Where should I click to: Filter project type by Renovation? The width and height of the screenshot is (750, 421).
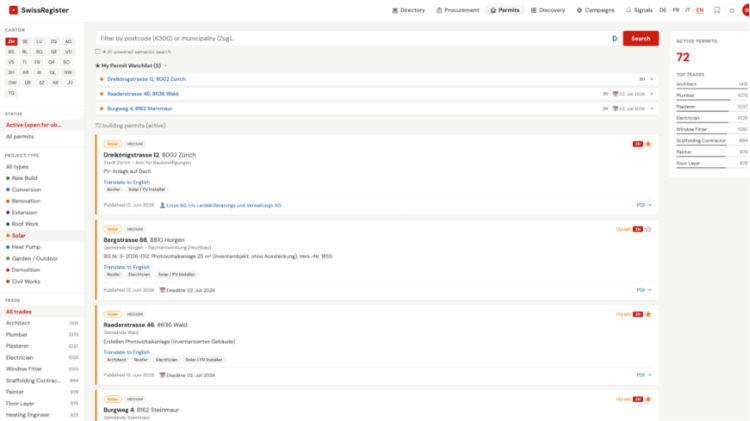pyautogui.click(x=42, y=201)
